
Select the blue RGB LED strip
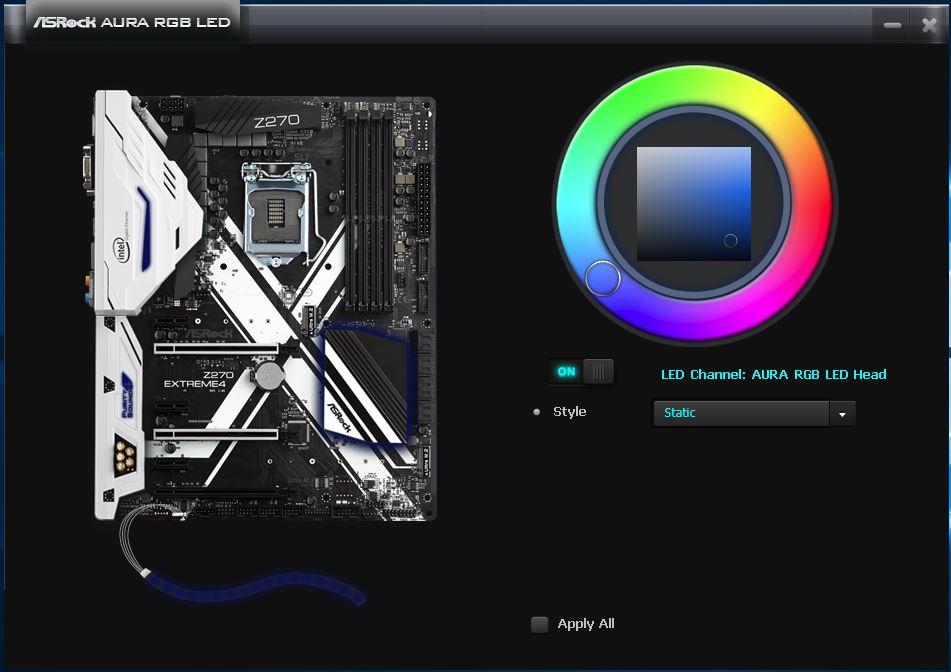(x=255, y=588)
